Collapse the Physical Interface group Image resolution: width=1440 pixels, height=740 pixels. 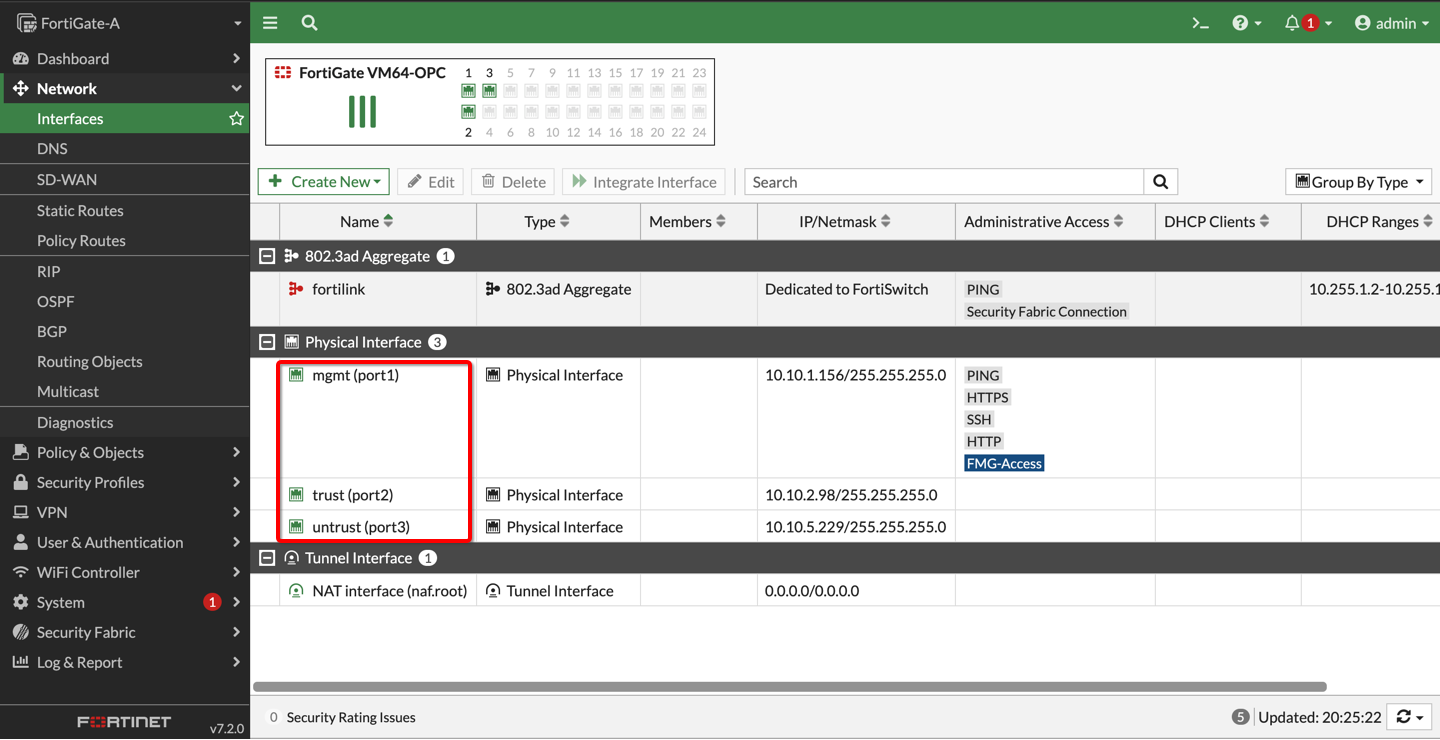pyautogui.click(x=267, y=342)
